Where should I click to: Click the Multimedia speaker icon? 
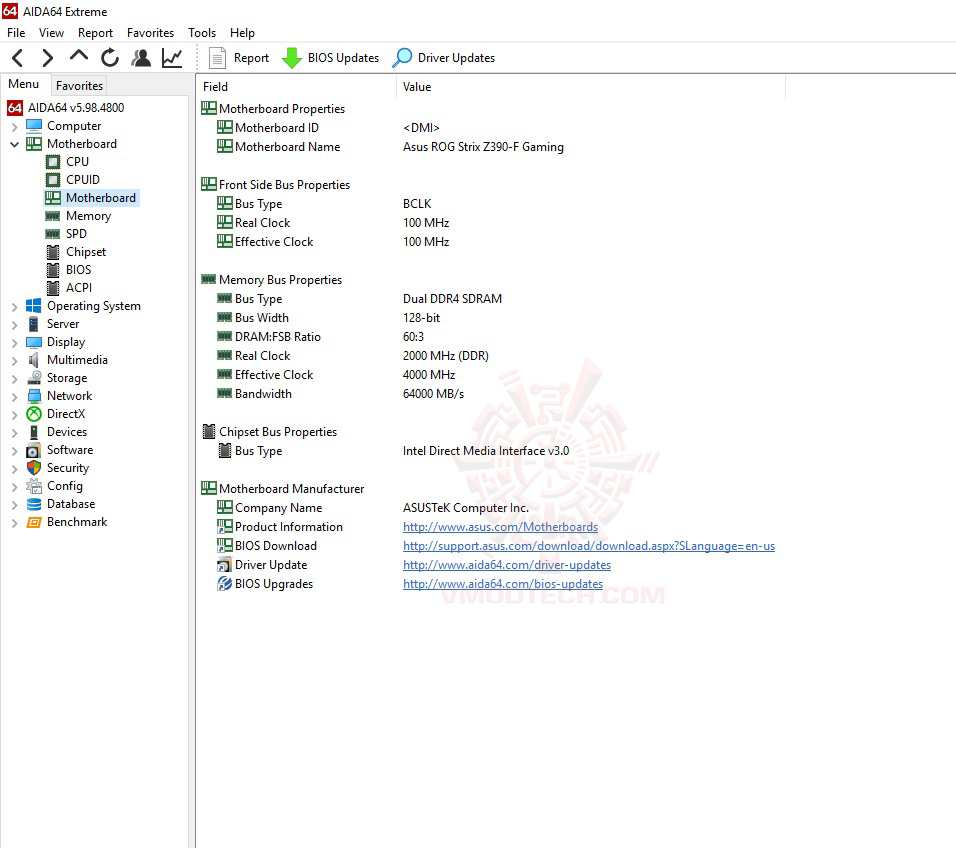pos(34,360)
